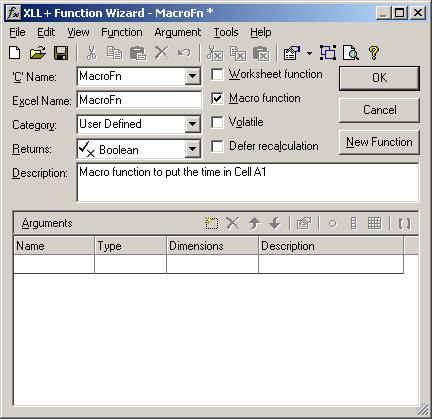Image resolution: width=432 pixels, height=419 pixels.
Task: Open a file with the folder icon
Action: click(x=38, y=53)
